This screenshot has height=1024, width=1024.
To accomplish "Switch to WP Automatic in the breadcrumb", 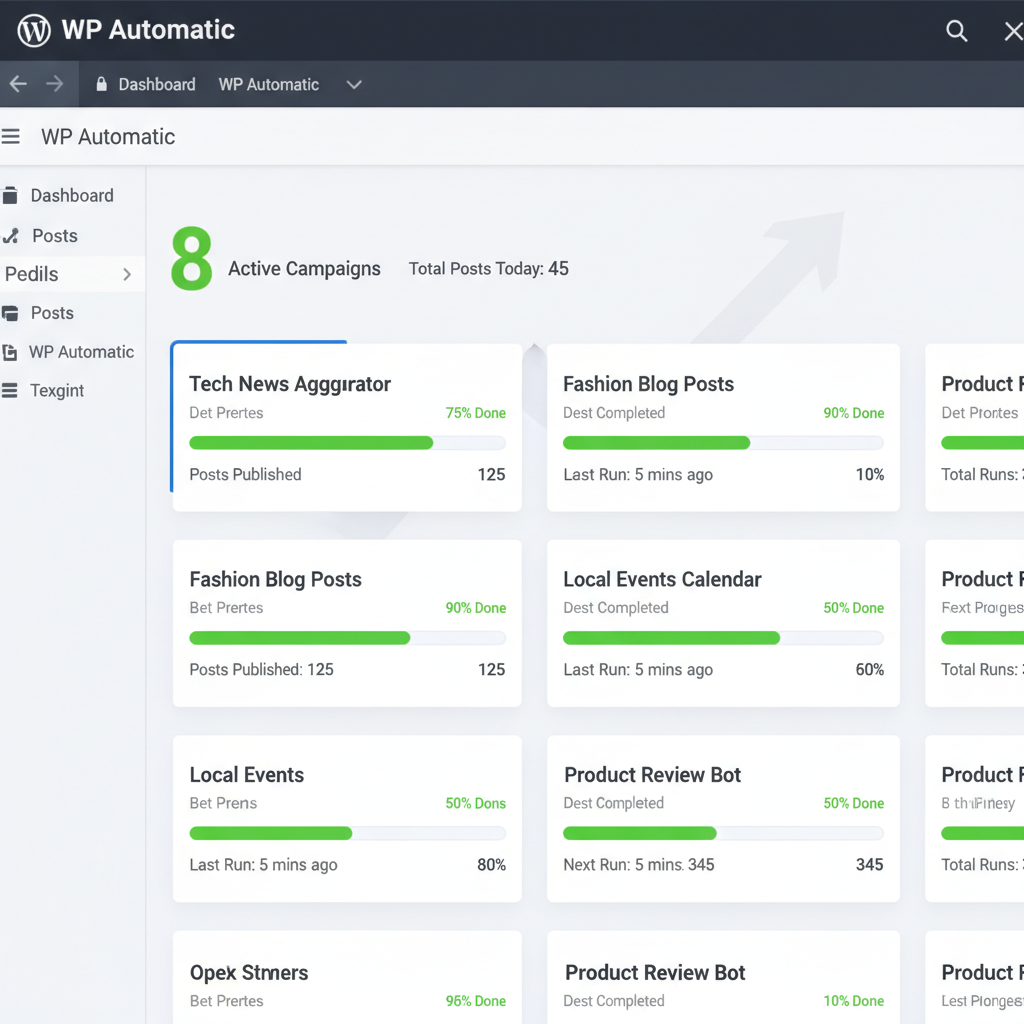I will coord(268,84).
